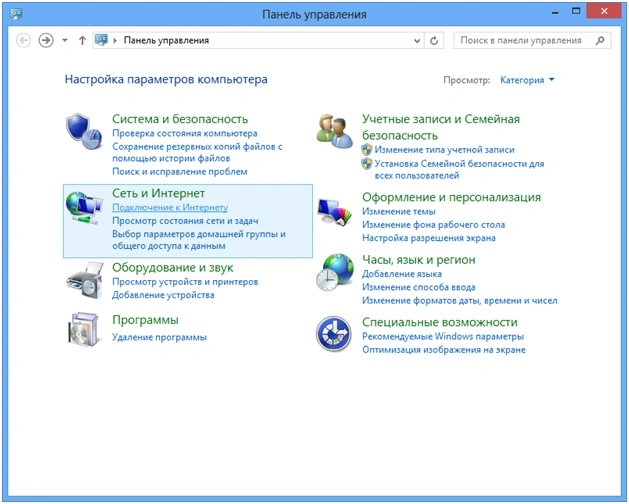Refresh the Control Panel view
Image resolution: width=629 pixels, height=504 pixels.
tap(434, 41)
